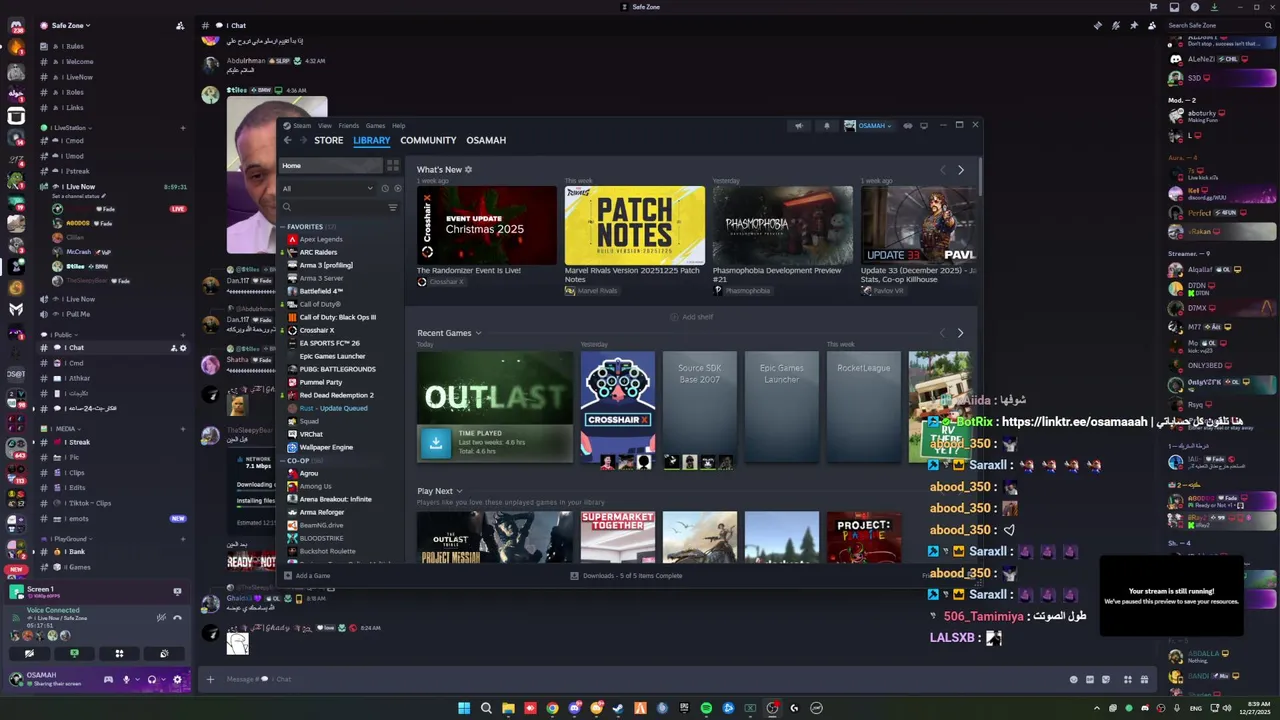Select Rust - Update Queued in Steam list

click(333, 408)
